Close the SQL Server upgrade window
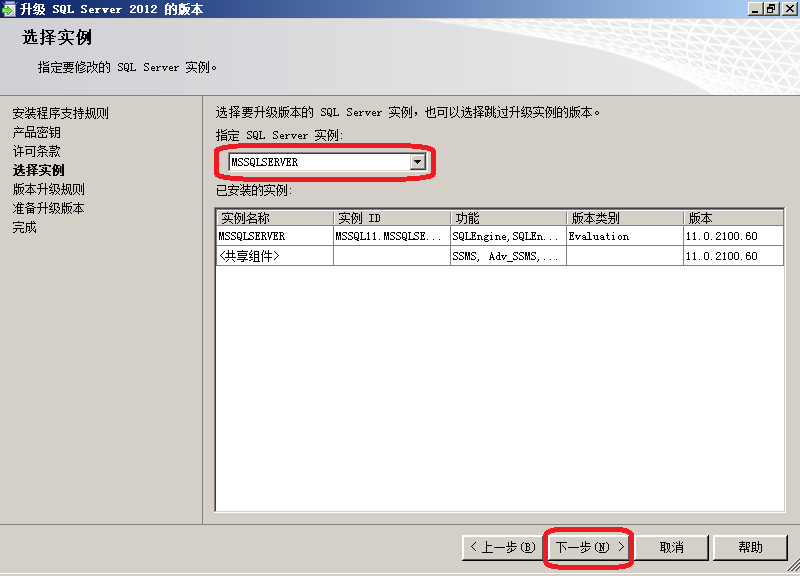Screen dimensions: 800x576 coord(790,9)
